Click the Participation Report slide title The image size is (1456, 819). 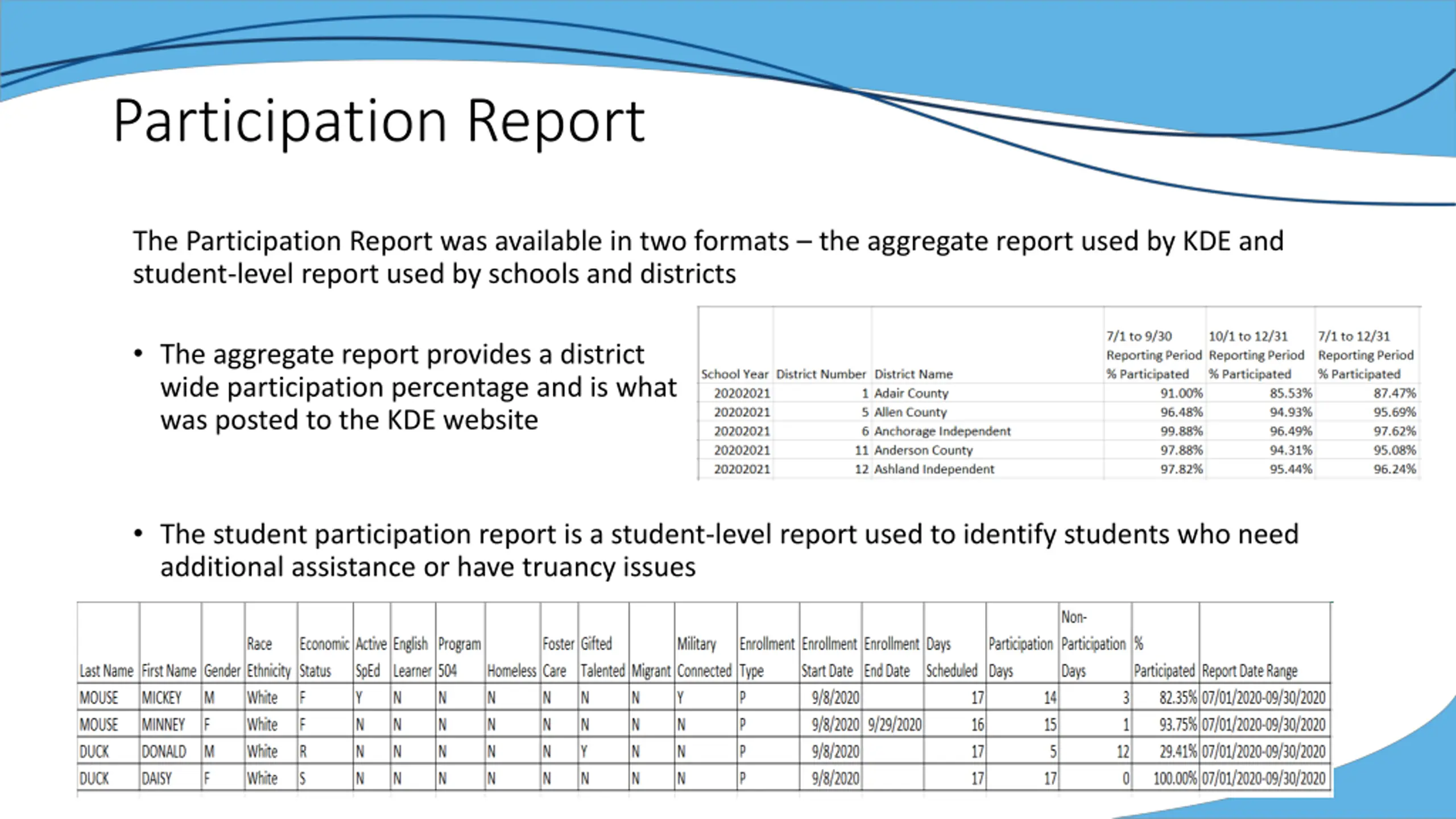(x=379, y=121)
